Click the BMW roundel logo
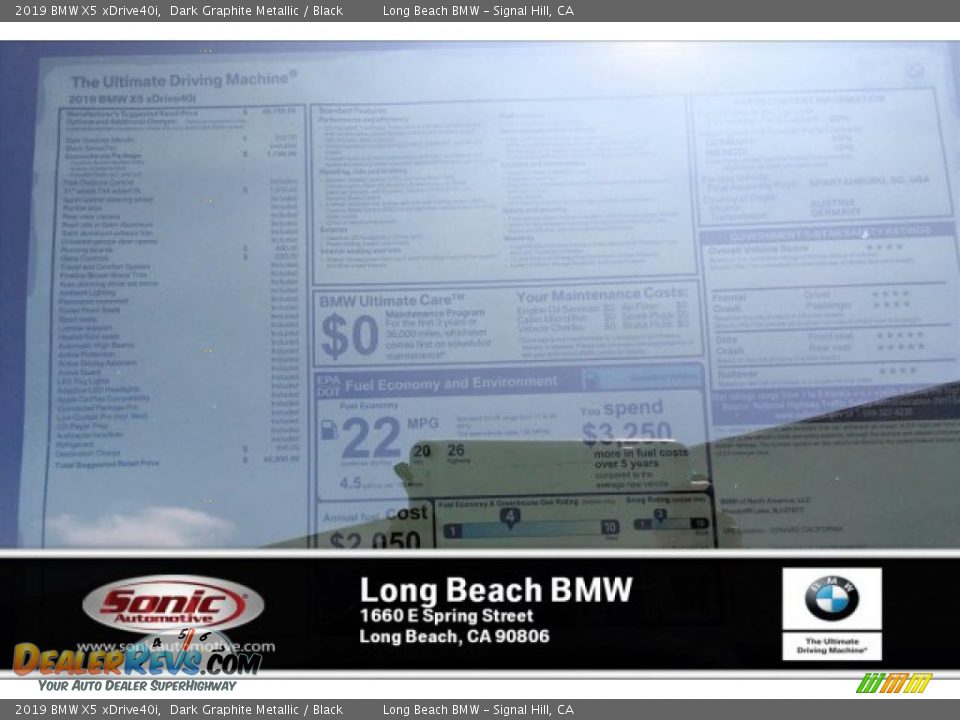The height and width of the screenshot is (720, 960). (831, 598)
